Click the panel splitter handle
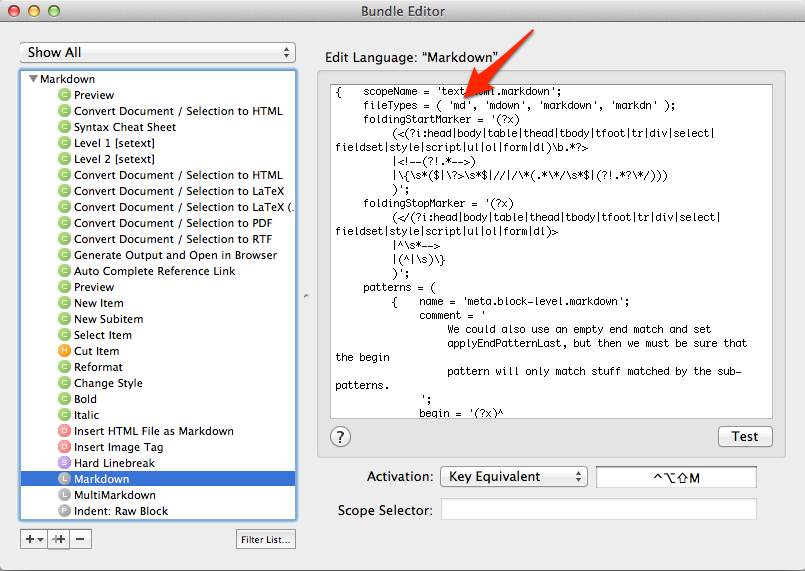This screenshot has height=571, width=805. [x=306, y=296]
